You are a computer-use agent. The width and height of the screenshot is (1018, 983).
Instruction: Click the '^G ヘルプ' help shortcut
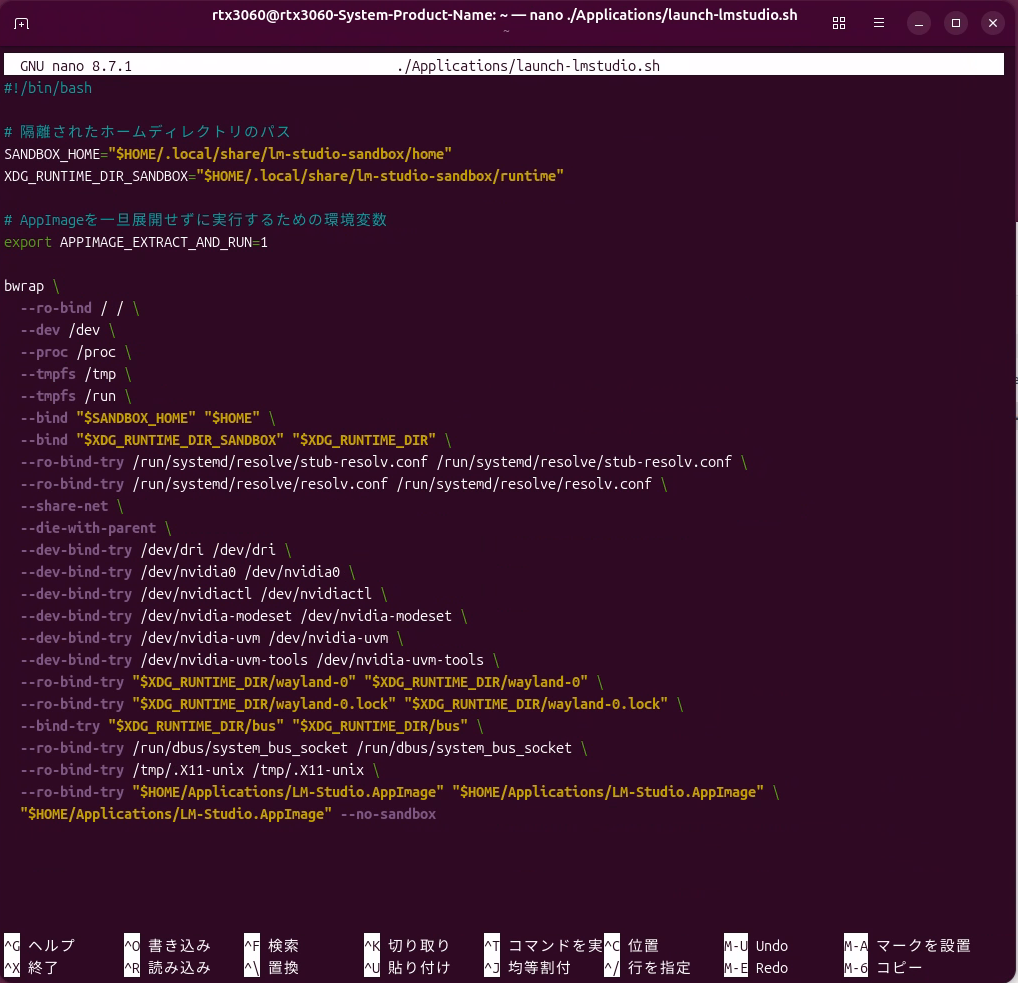pos(40,946)
